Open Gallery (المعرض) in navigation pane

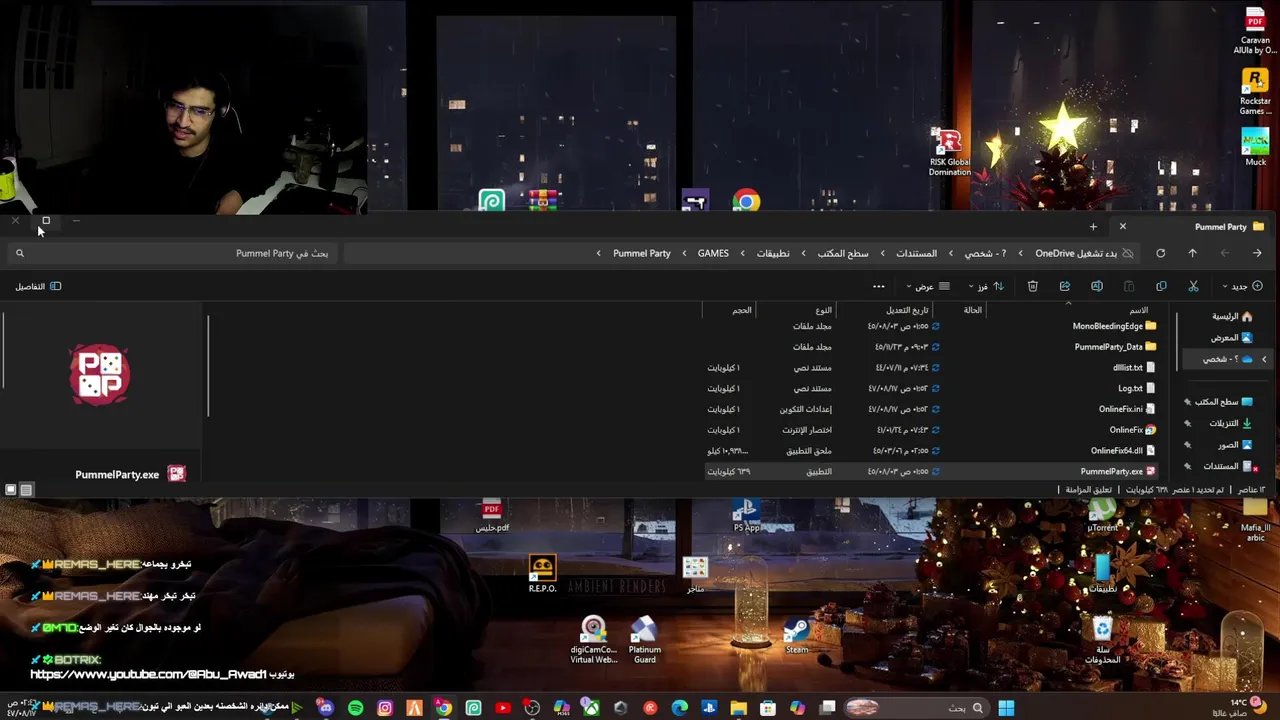1231,338
